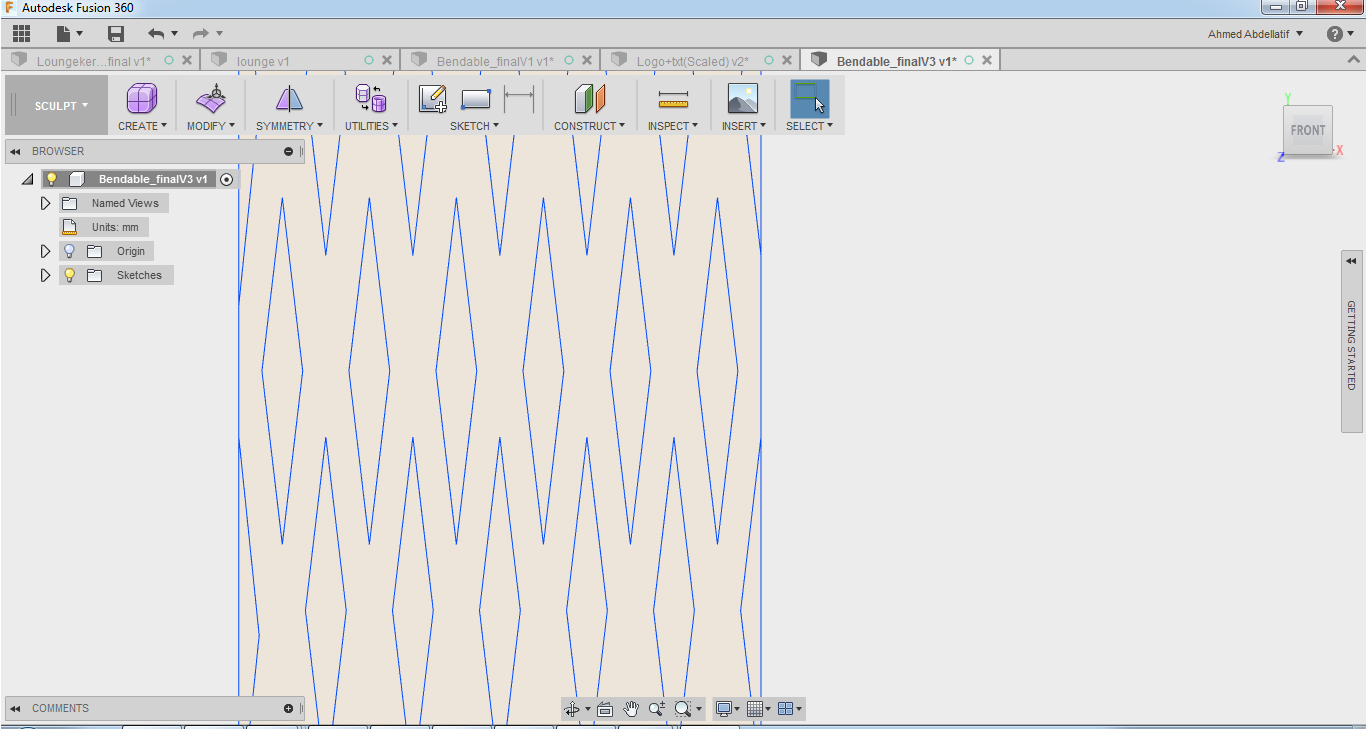Image resolution: width=1366 pixels, height=729 pixels.
Task: Open the SKETCH dropdown menu
Action: click(x=474, y=126)
